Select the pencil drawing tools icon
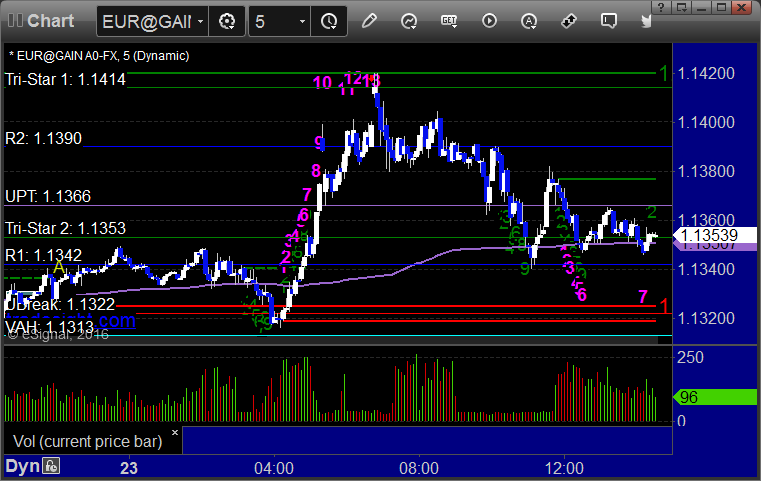The height and width of the screenshot is (481, 761). pos(369,21)
